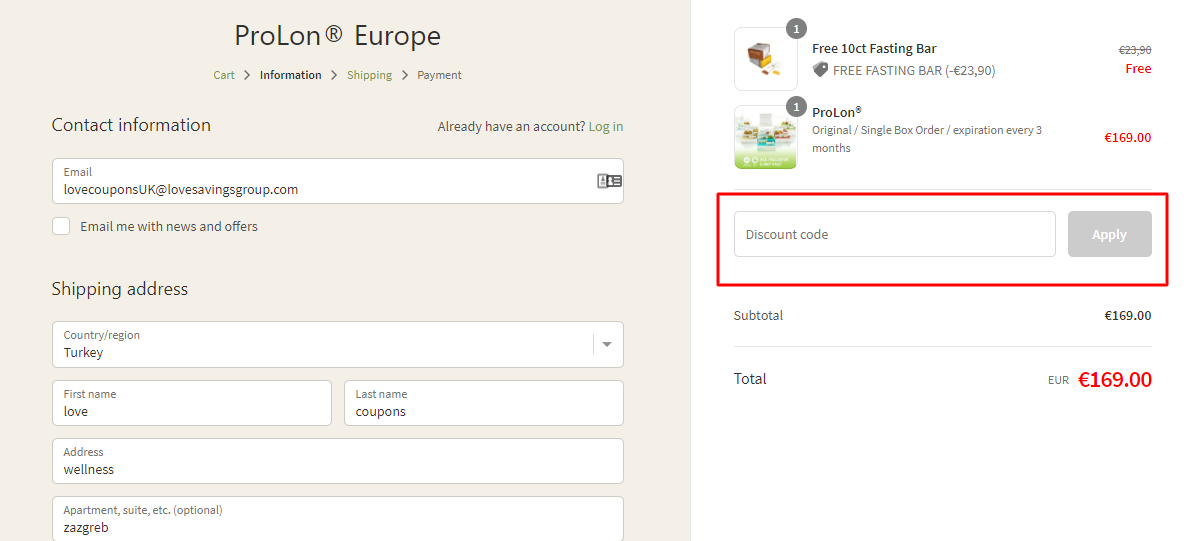
Task: Click the discount tag icon beside FREE FASTING BAR
Action: (x=820, y=70)
